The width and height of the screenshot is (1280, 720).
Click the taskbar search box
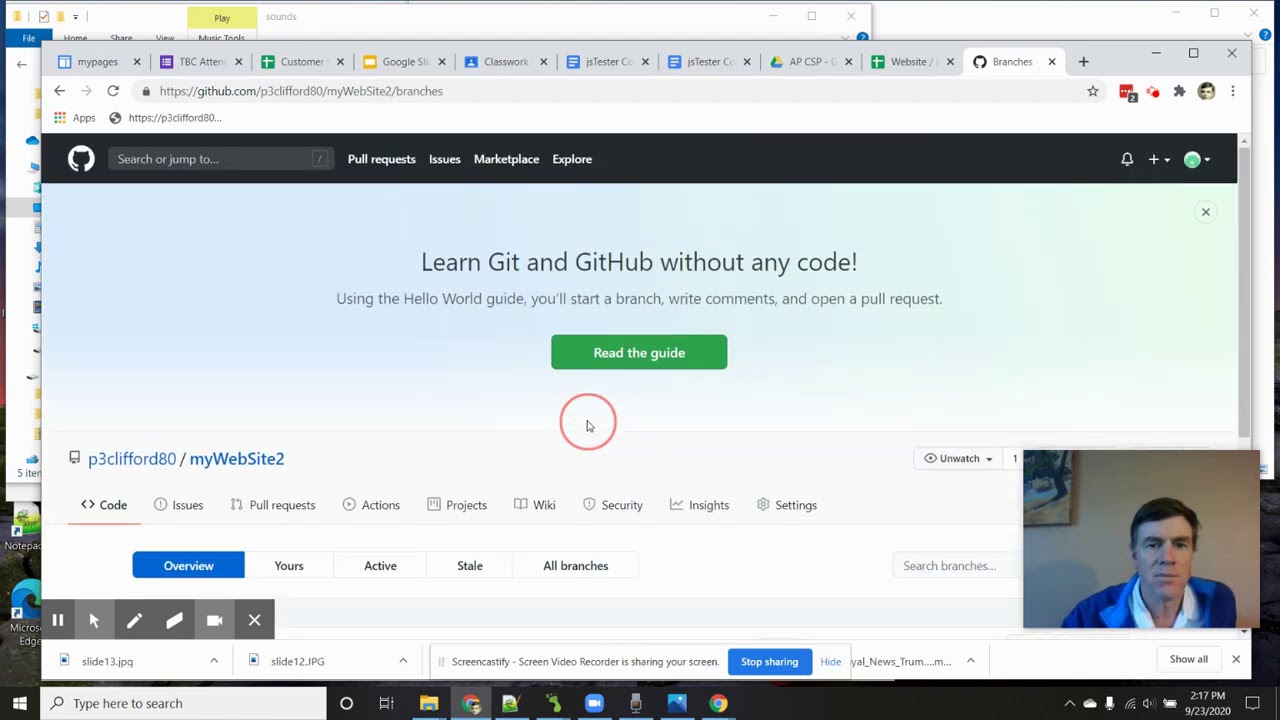click(x=184, y=703)
